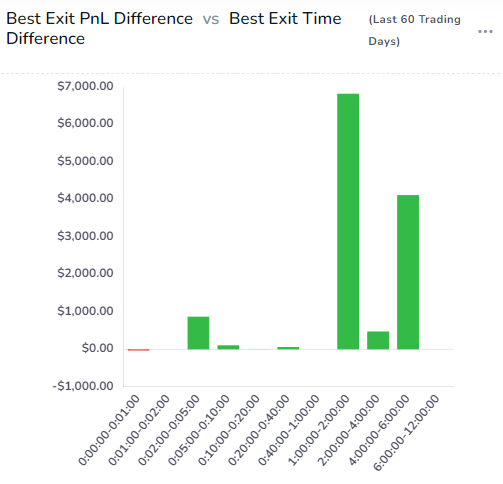Select the 4:00:00-6:00:00 green bar
Viewport: 503px width, 484px height.
(x=408, y=272)
